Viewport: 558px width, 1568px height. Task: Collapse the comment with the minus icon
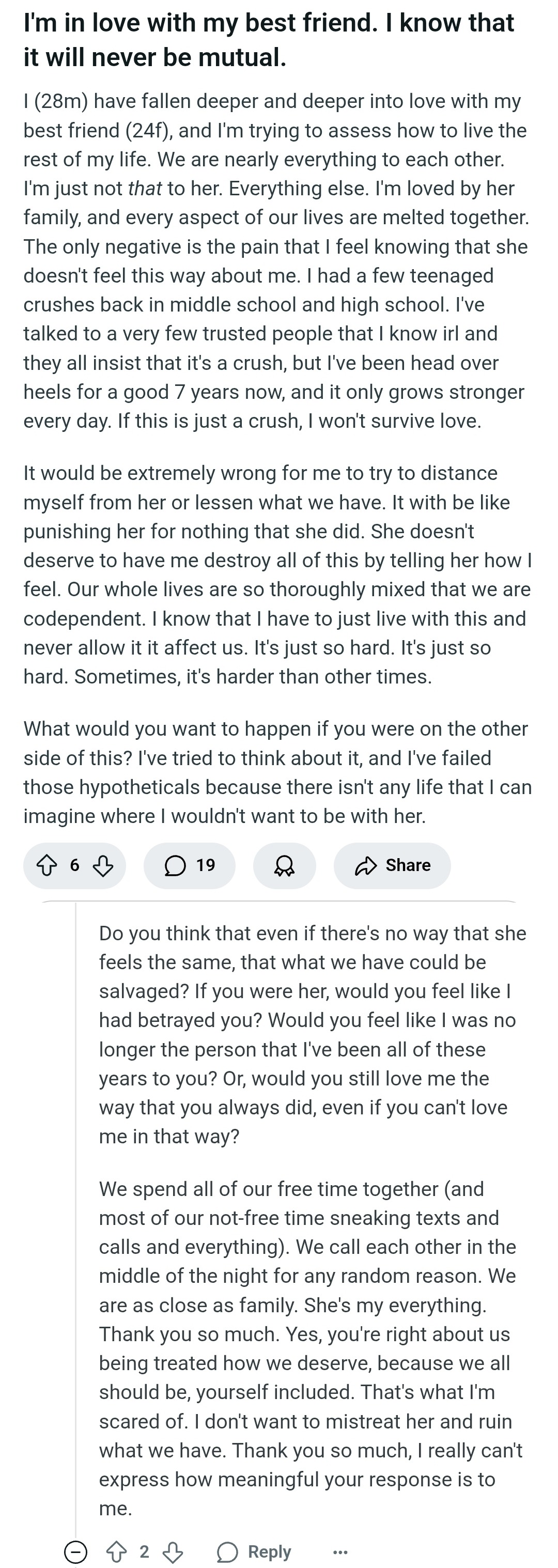[x=75, y=1551]
